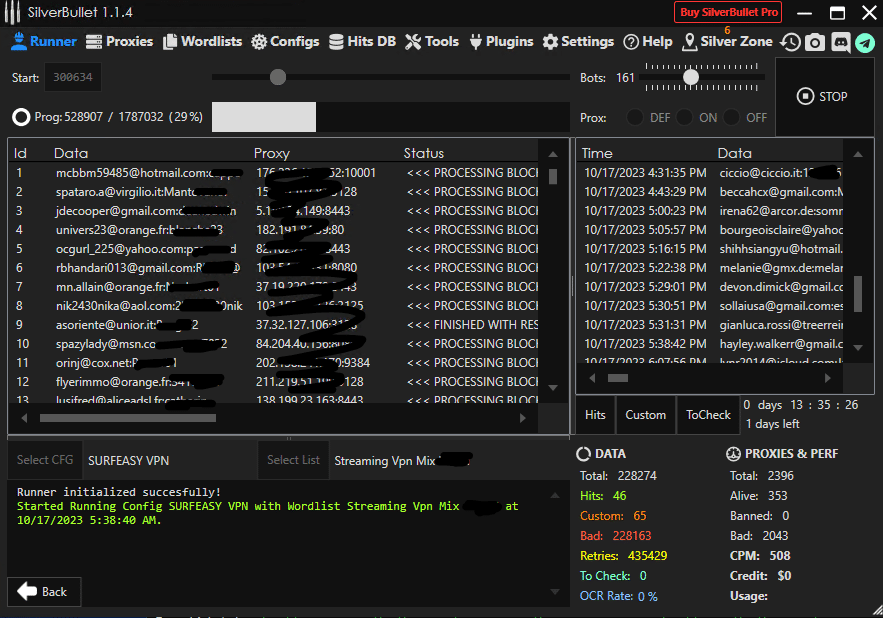Click the Back button
This screenshot has height=618, width=883.
coord(43,591)
